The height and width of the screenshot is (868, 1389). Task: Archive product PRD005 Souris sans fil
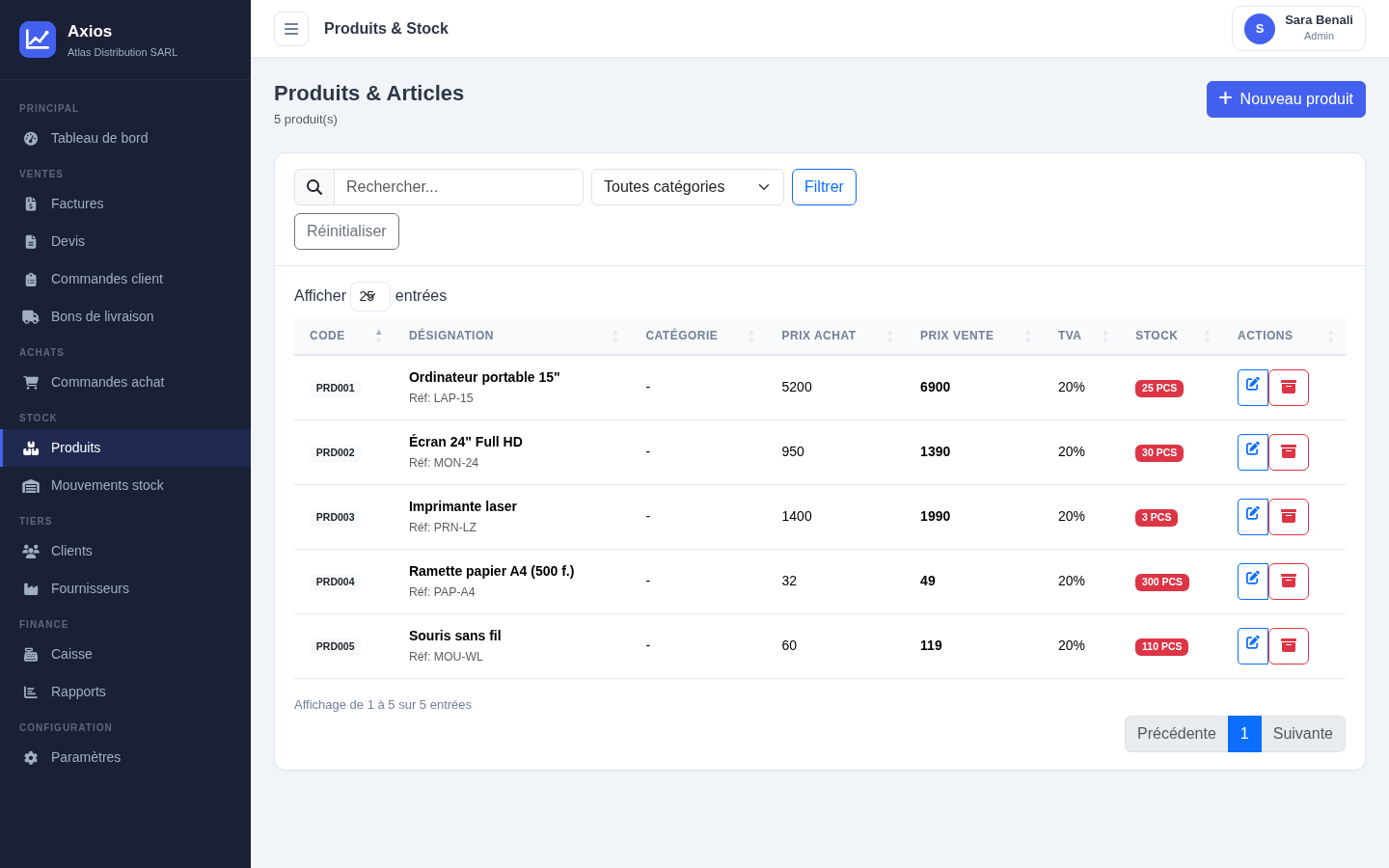point(1289,646)
